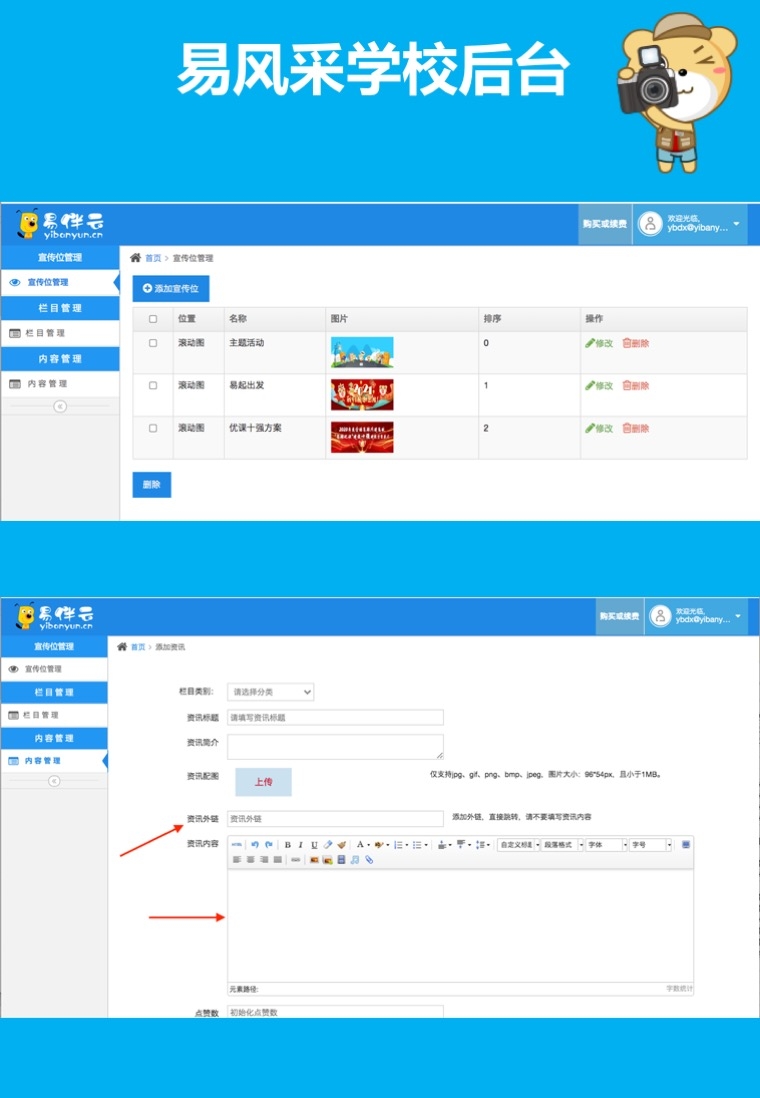This screenshot has height=1098, width=760.
Task: Open 内容管理 sidebar item on the 宣传位管理 page
Action: (x=60, y=384)
